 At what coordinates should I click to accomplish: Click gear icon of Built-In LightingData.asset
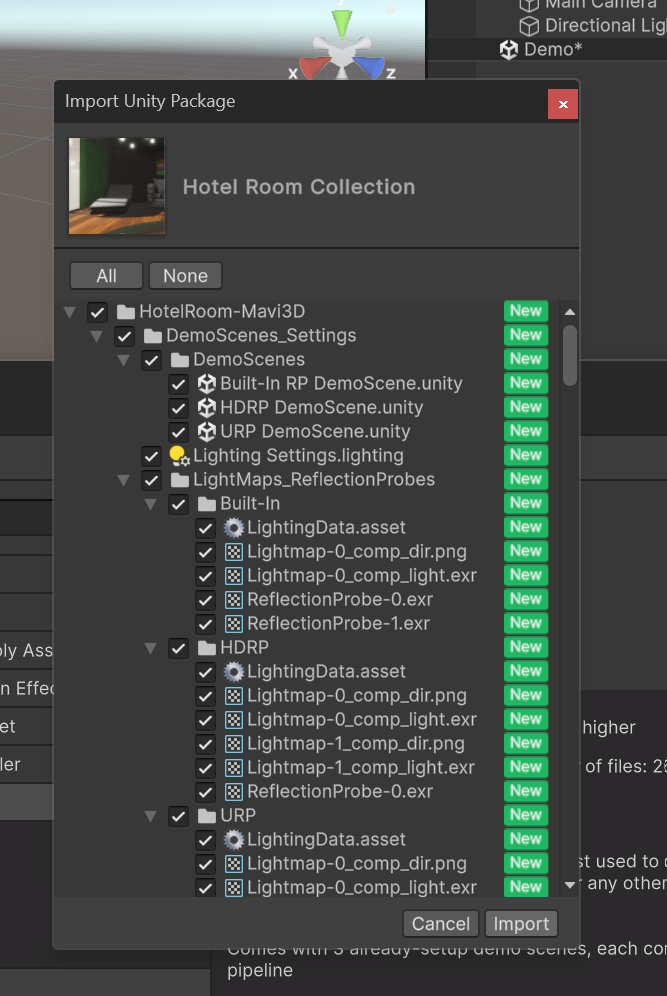(x=234, y=528)
